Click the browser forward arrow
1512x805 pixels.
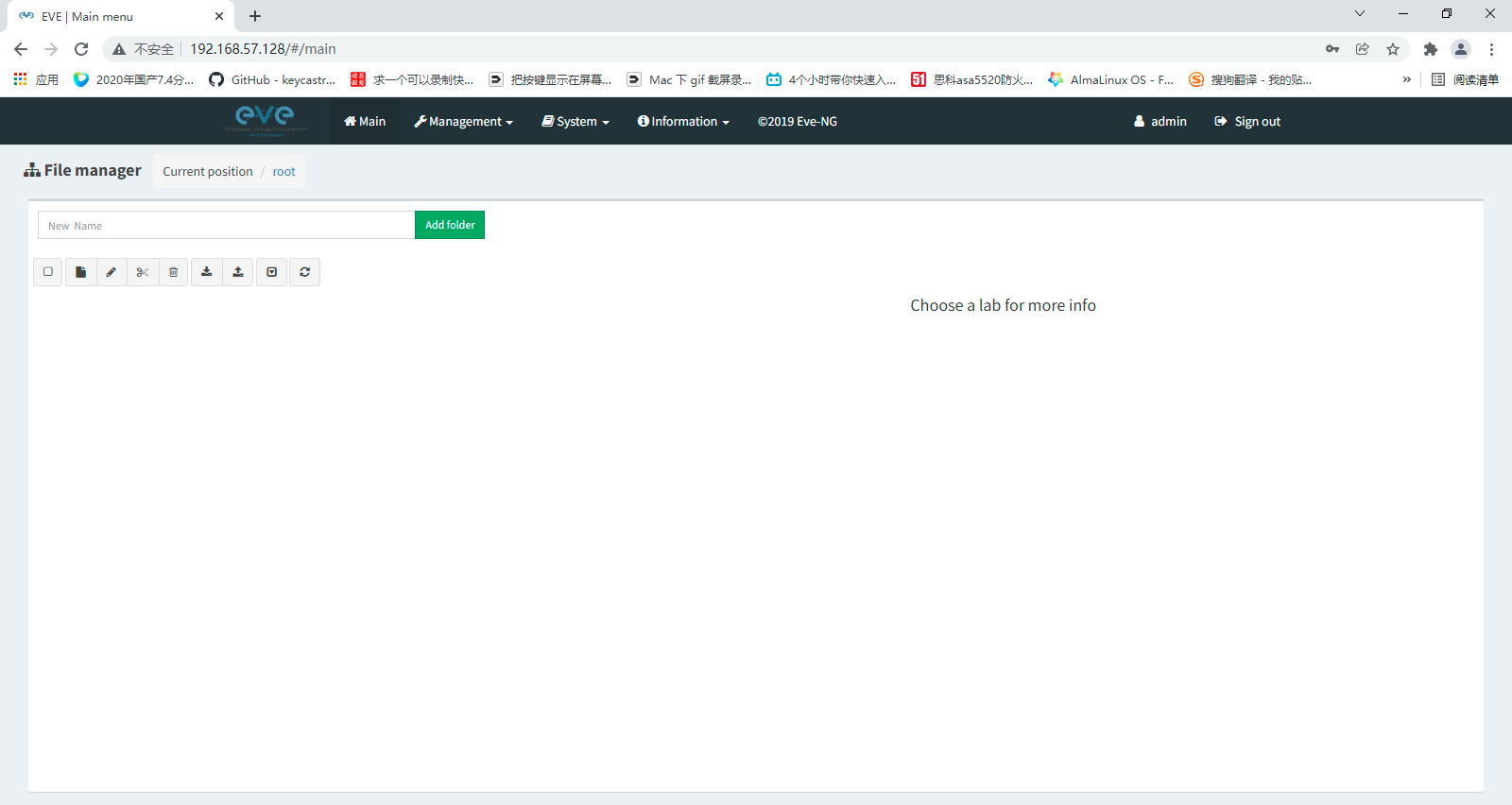click(x=51, y=49)
